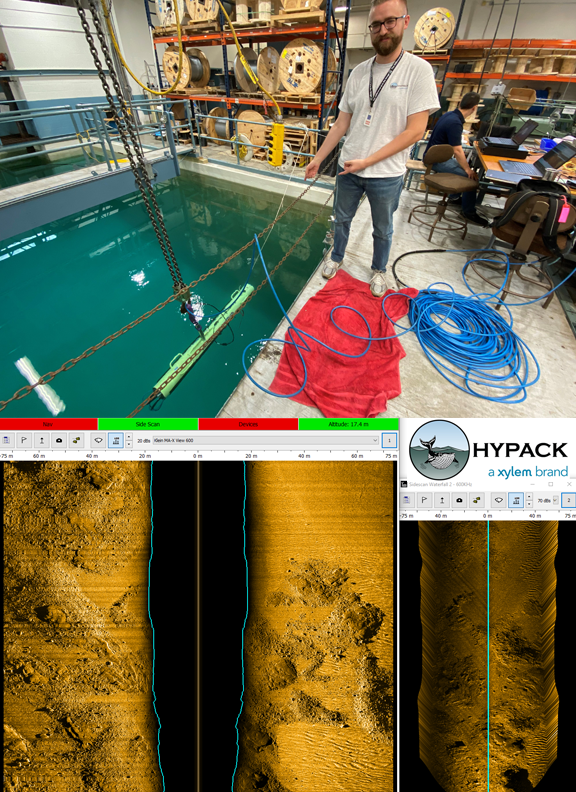The width and height of the screenshot is (576, 792).
Task: Click the 20 dBs gain value
Action: coord(143,441)
